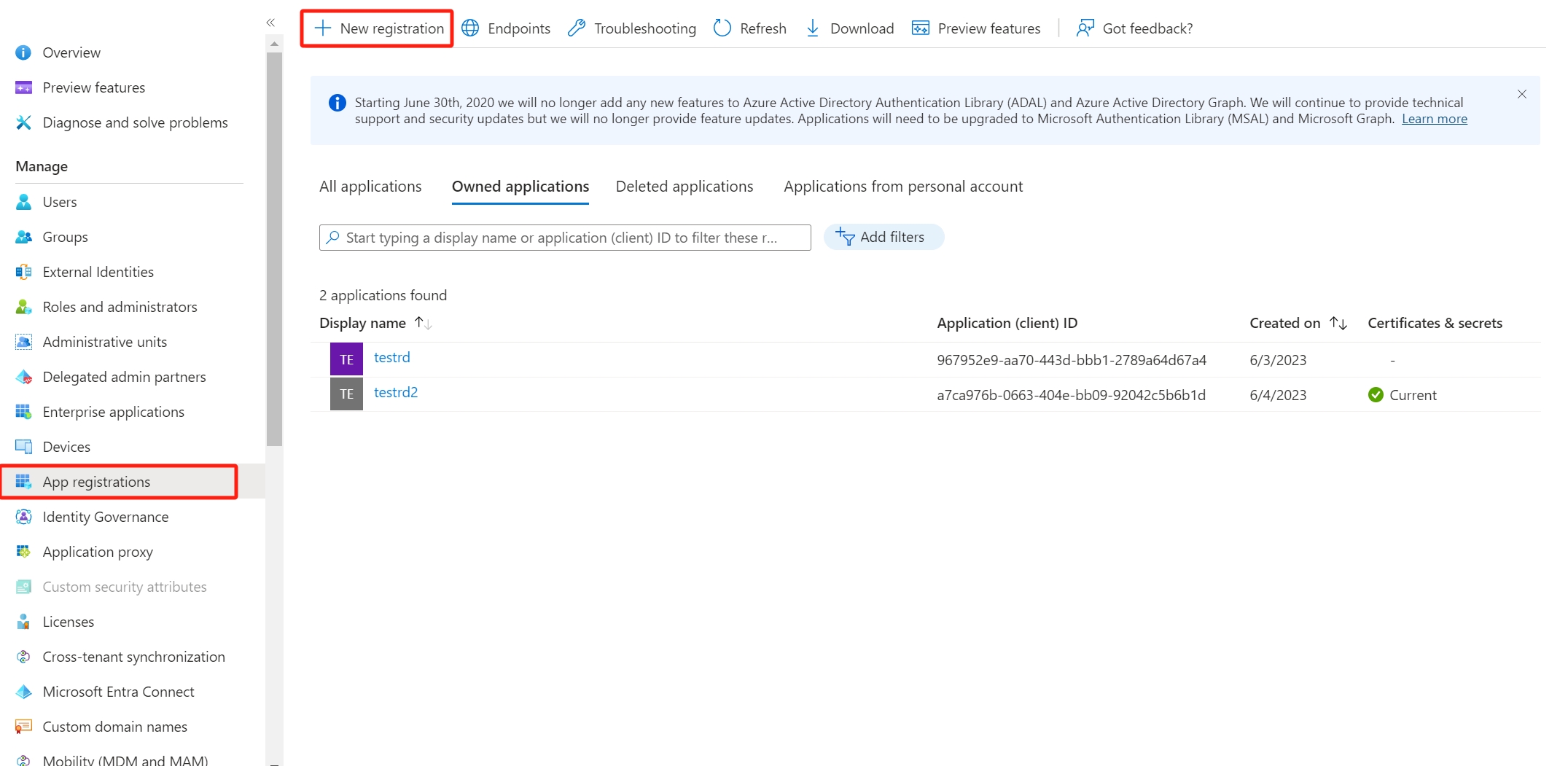Click the Application (client) ID column header

point(1007,323)
